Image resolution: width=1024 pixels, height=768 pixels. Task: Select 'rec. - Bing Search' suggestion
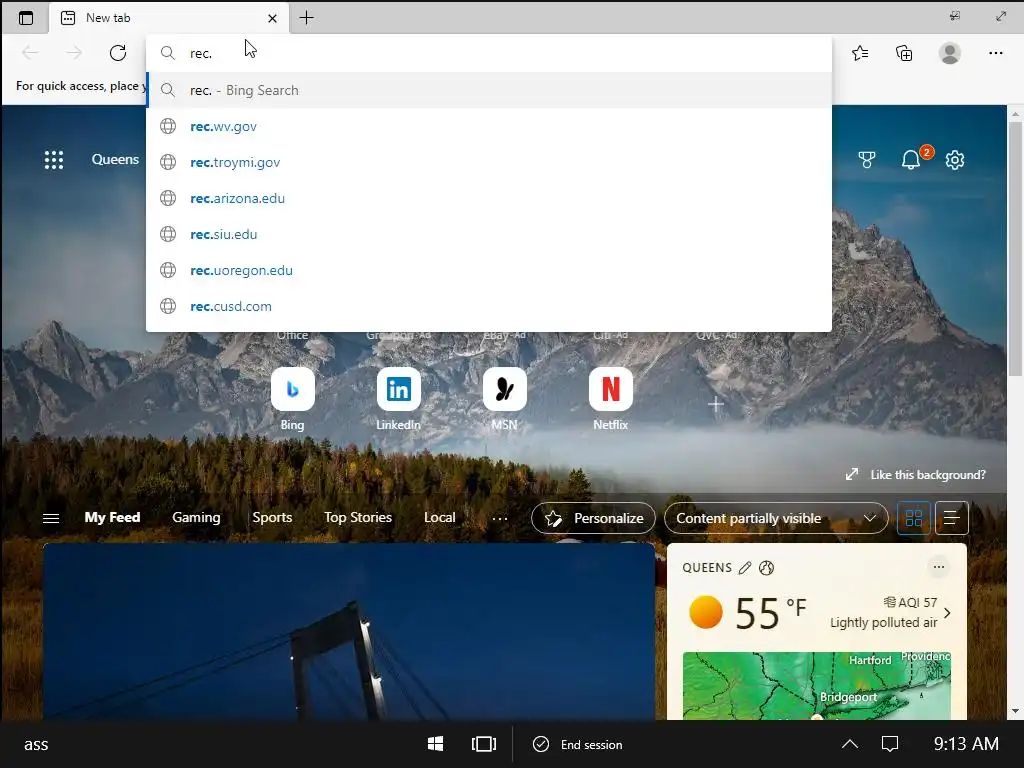[488, 90]
